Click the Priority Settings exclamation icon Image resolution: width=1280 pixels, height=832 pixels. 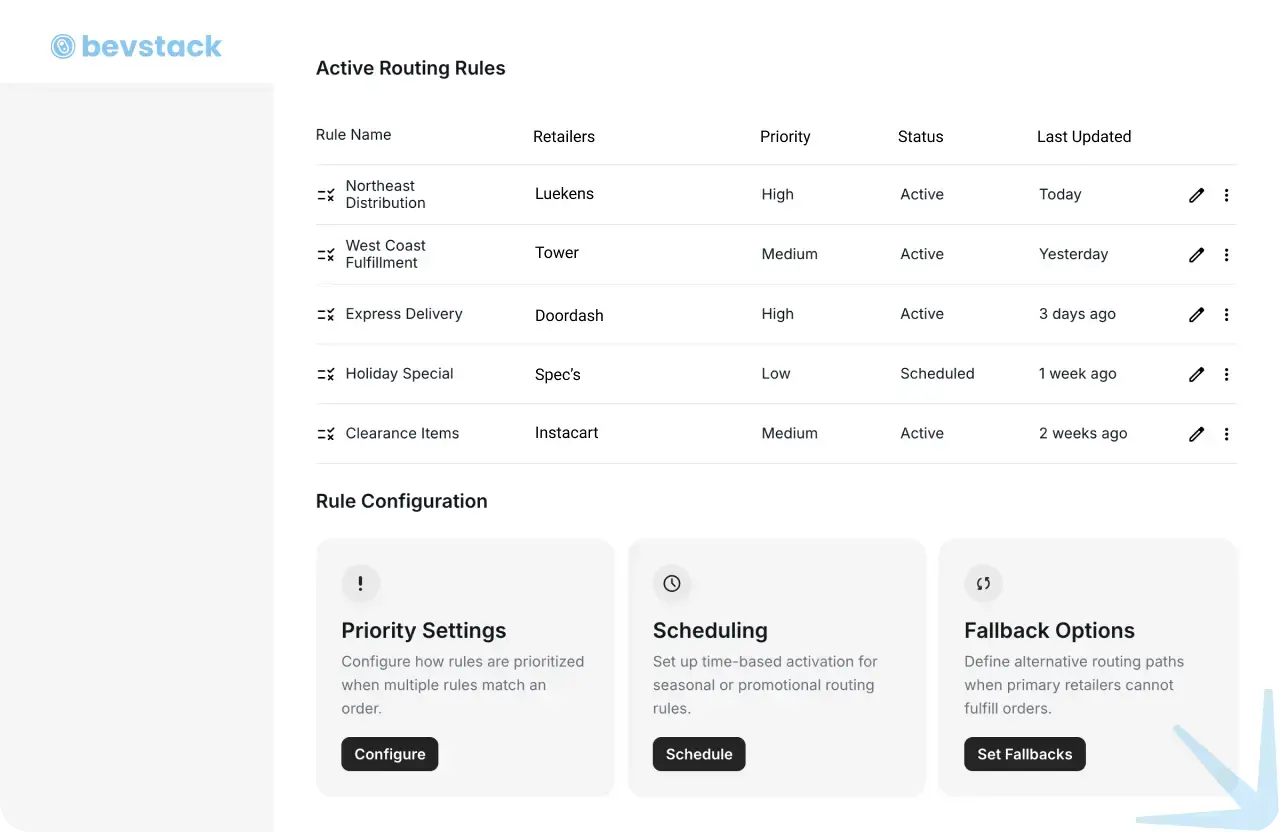(361, 583)
